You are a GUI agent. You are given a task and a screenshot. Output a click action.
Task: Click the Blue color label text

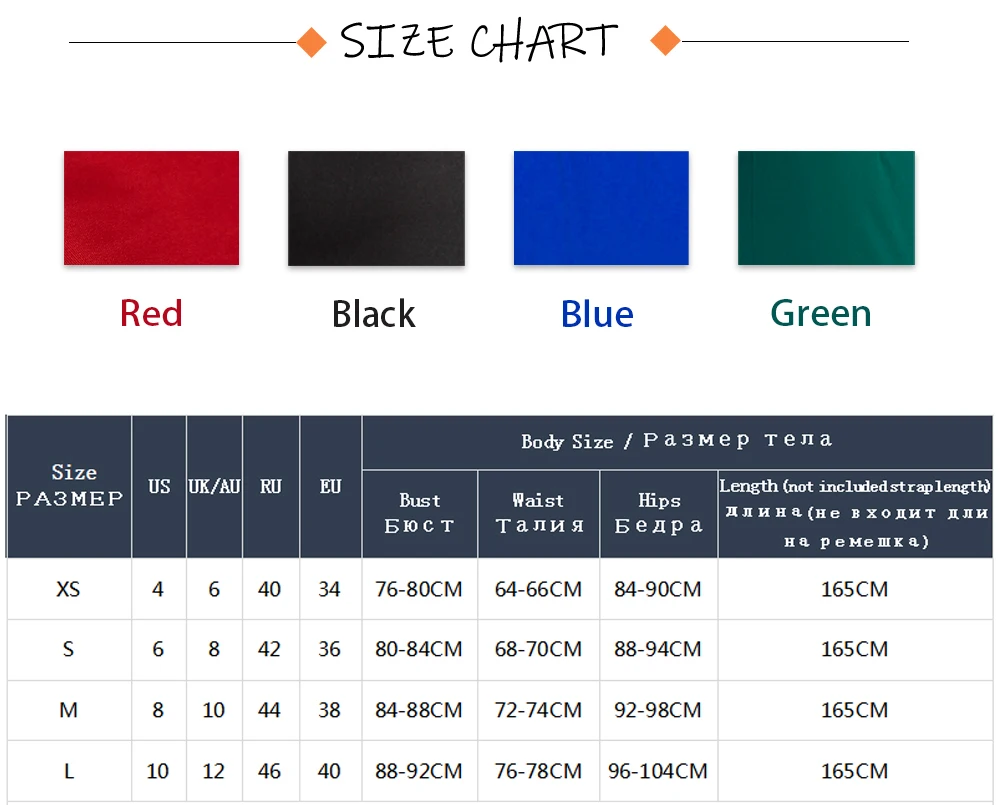pos(598,314)
